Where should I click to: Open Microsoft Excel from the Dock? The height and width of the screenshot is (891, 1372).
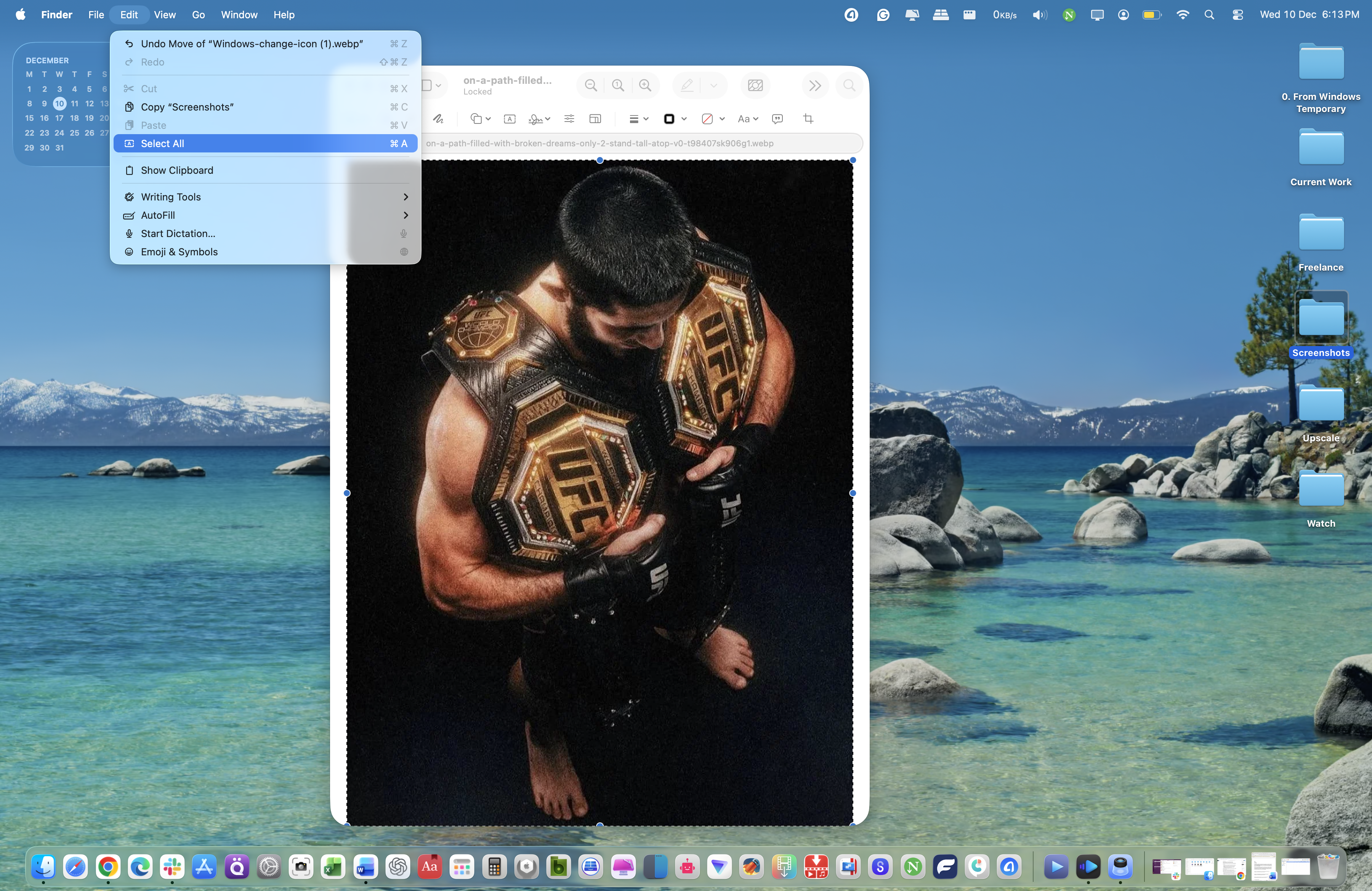(x=333, y=867)
